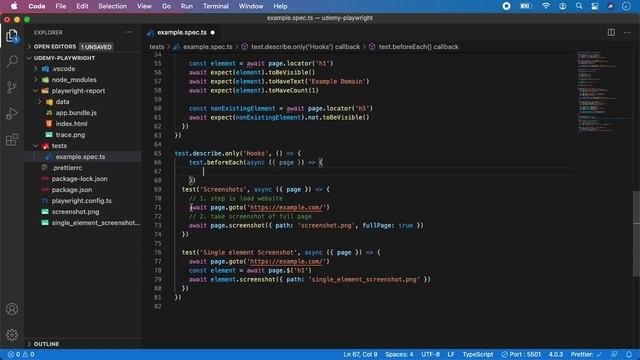Screen dimensions: 640x360
Task: Open Explorer views and more actions ellipsis
Action: (x=129, y=32)
